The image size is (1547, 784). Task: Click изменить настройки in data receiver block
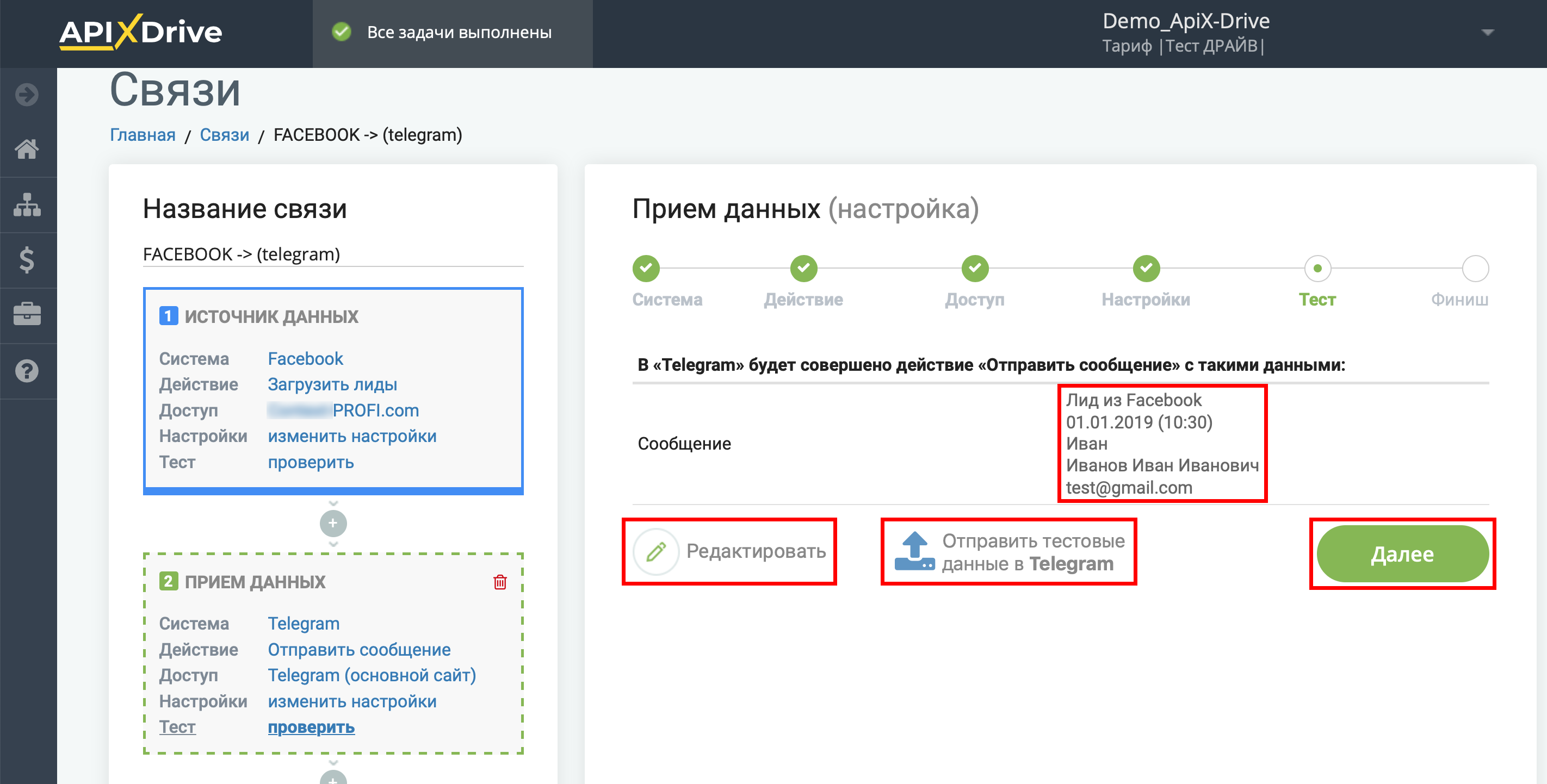coord(352,701)
